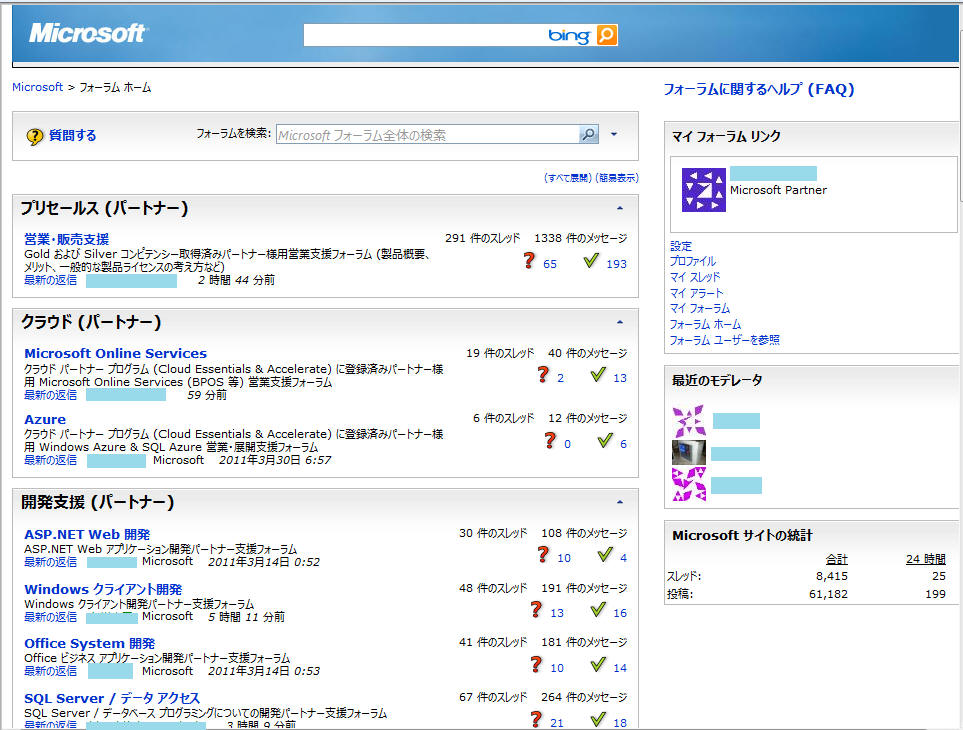963x730 pixels.
Task: Open the forum search options dropdown arrow
Action: (614, 134)
